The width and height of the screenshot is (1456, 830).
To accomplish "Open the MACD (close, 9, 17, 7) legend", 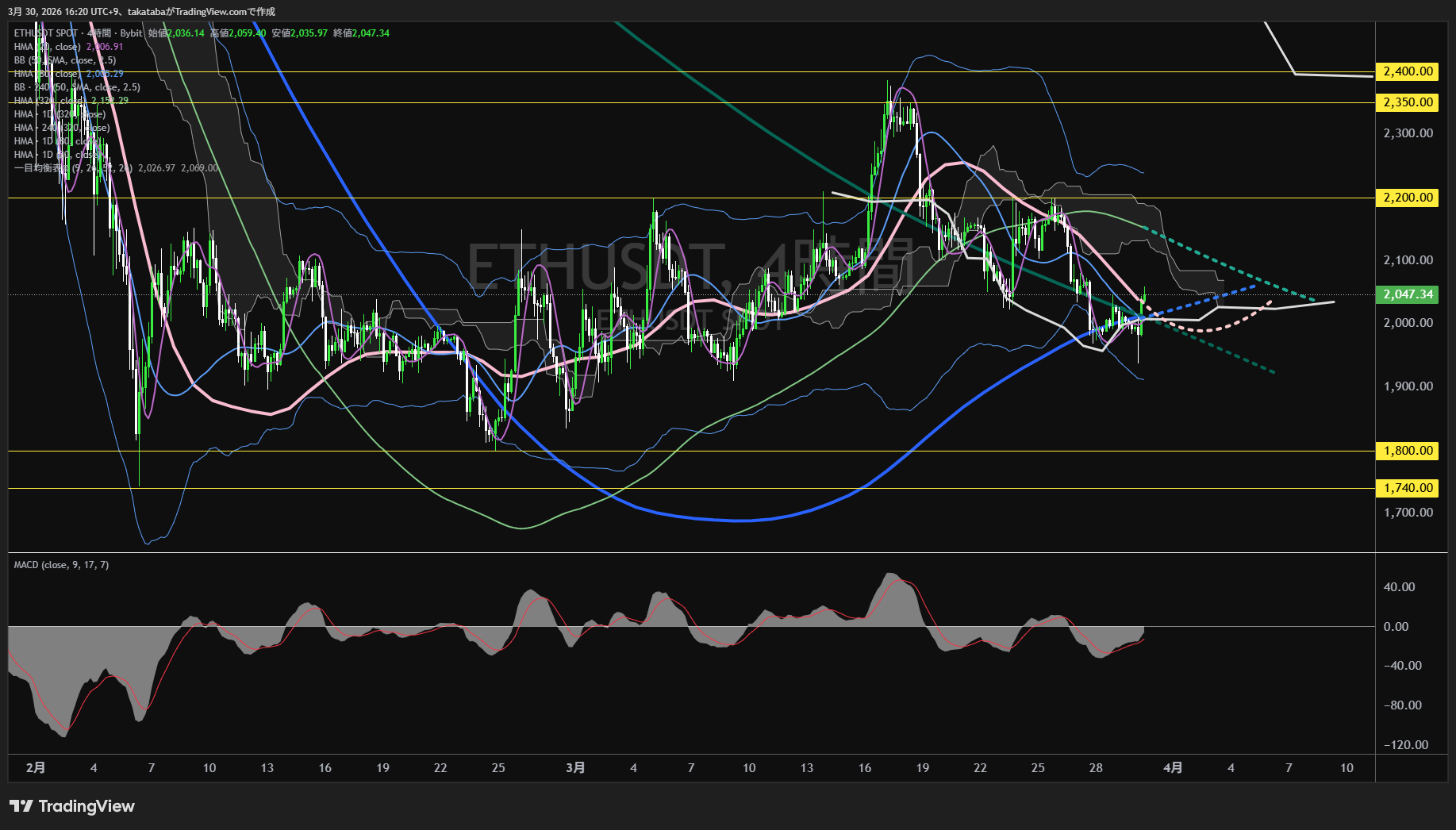I will pyautogui.click(x=61, y=565).
